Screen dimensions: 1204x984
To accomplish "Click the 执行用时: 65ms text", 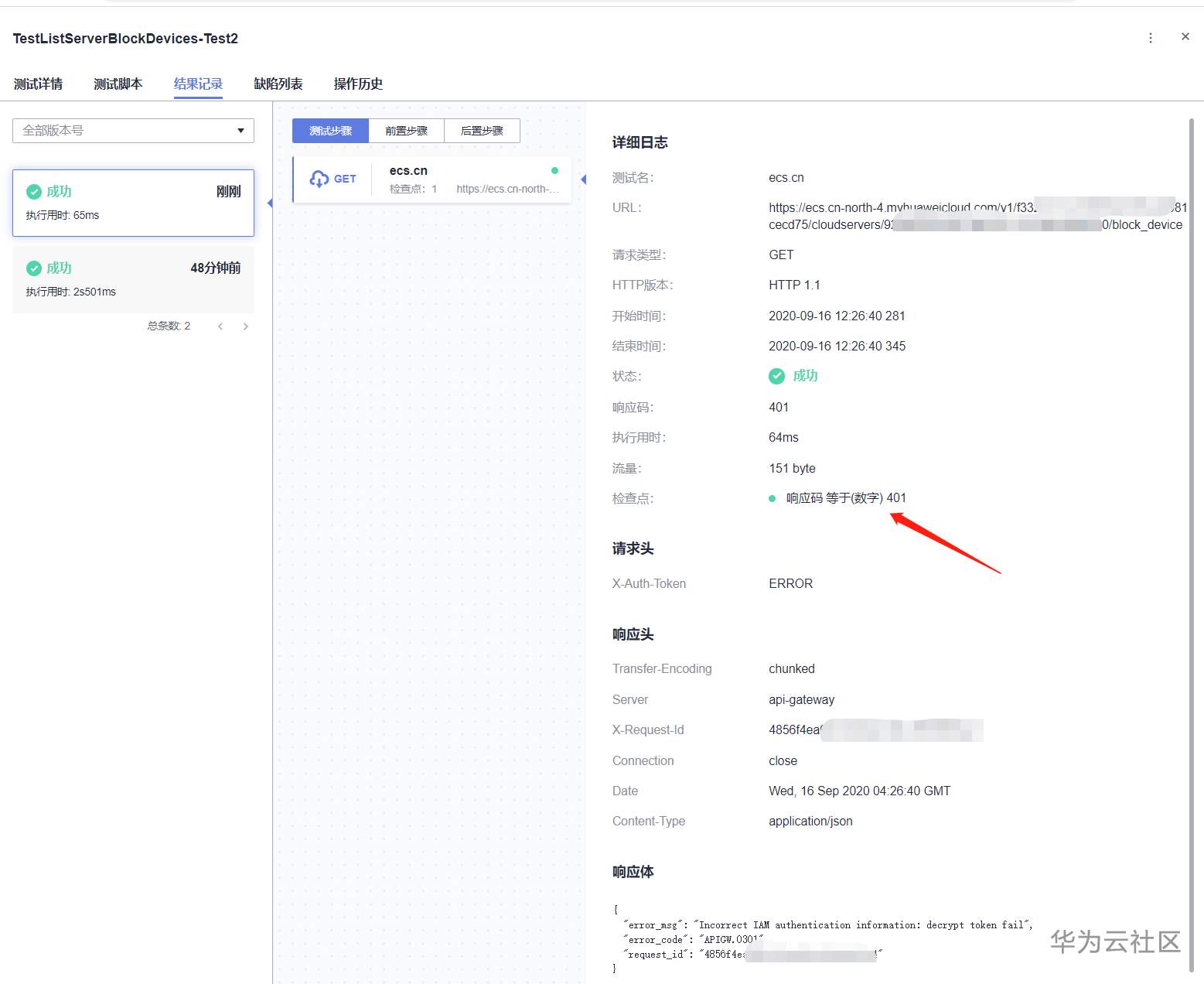I will point(63,215).
